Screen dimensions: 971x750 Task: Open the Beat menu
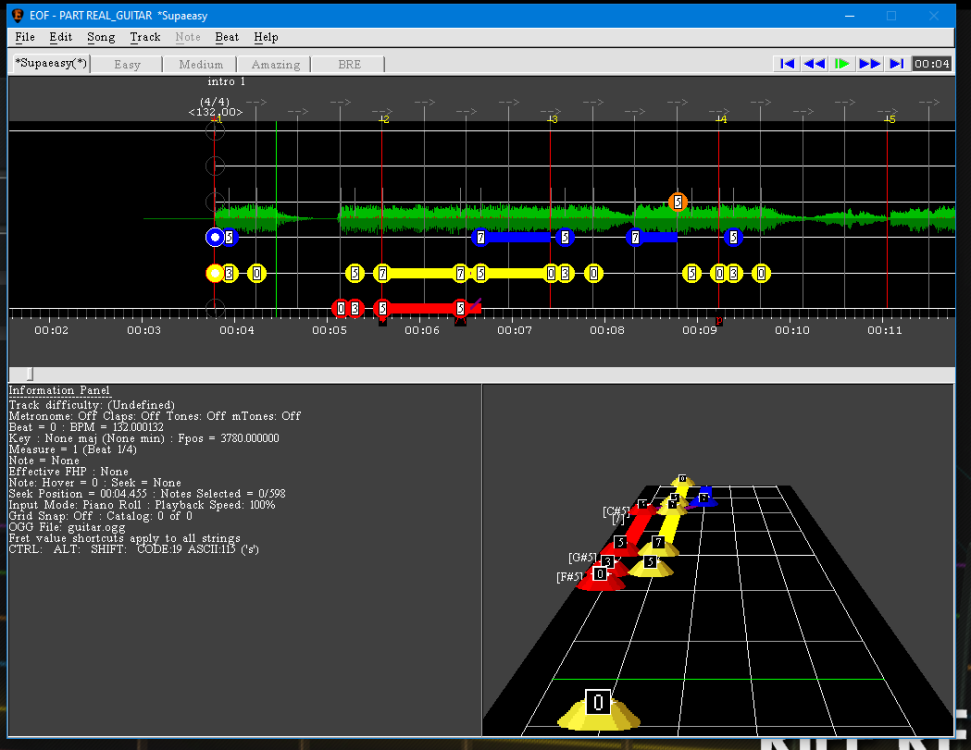(227, 37)
